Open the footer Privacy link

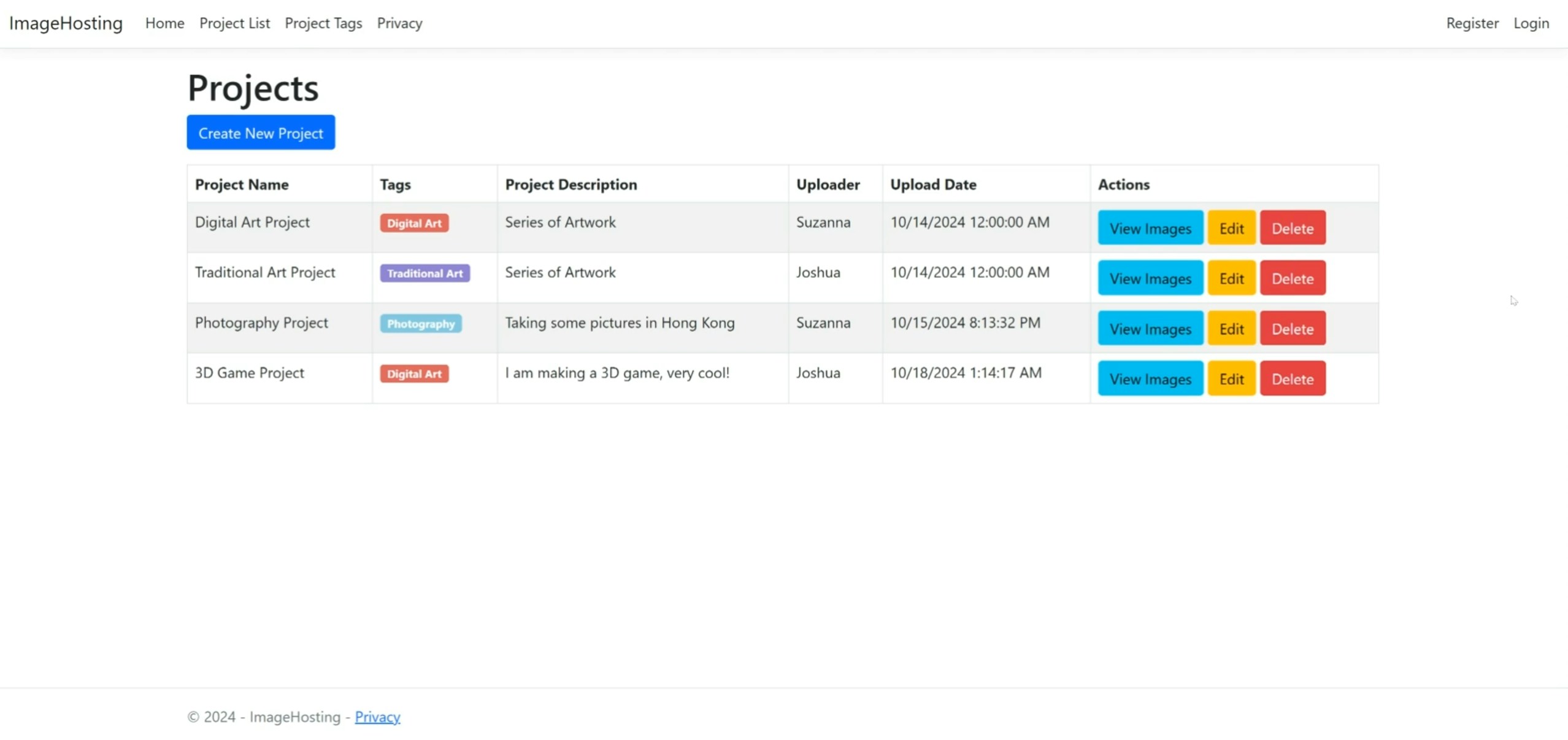377,717
